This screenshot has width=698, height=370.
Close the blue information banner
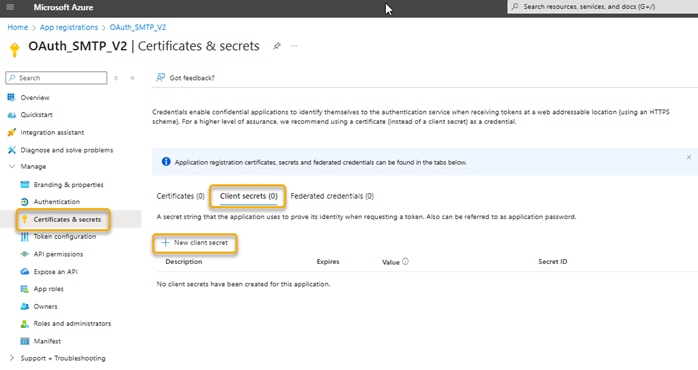coord(689,157)
